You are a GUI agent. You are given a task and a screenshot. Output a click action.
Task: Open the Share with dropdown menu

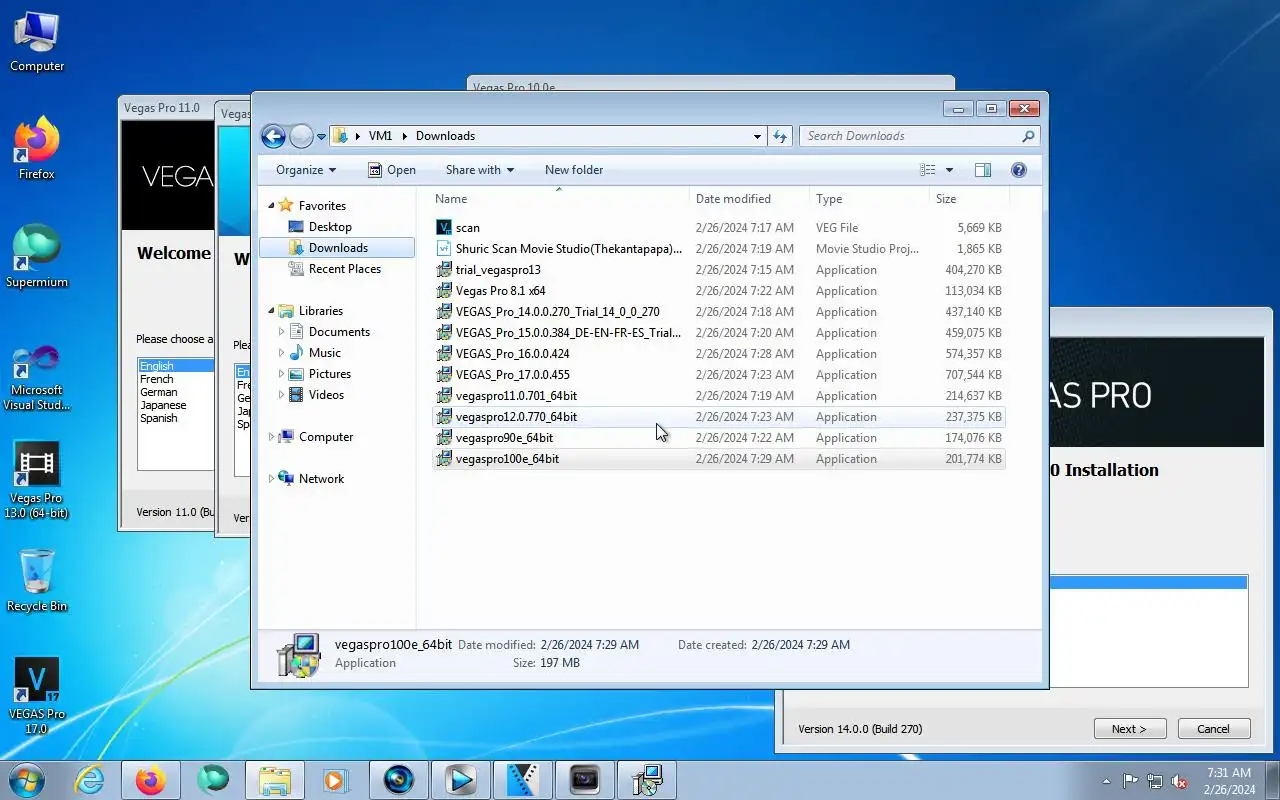[x=480, y=170]
